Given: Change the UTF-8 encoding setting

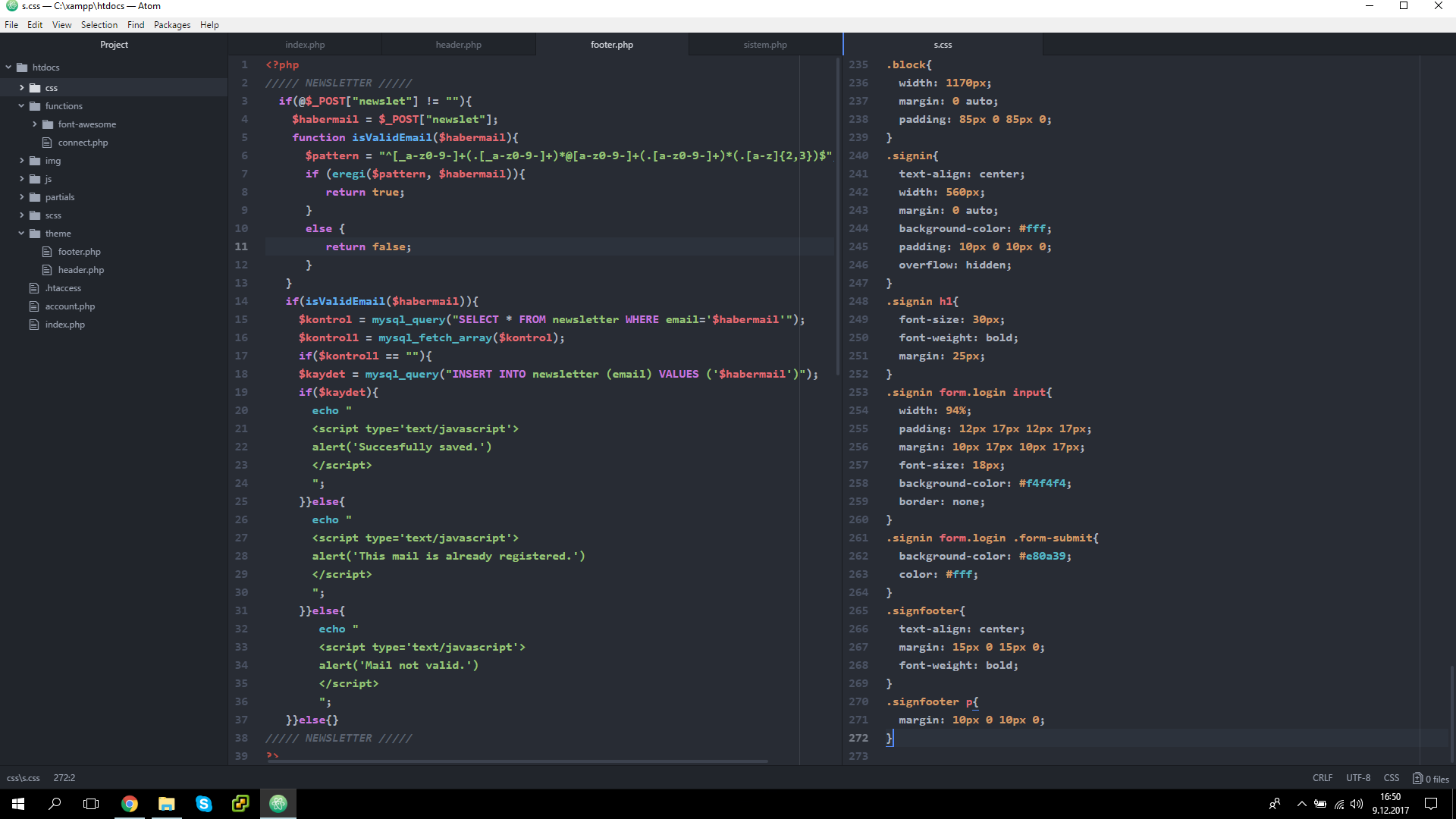Looking at the screenshot, I should pyautogui.click(x=1358, y=778).
